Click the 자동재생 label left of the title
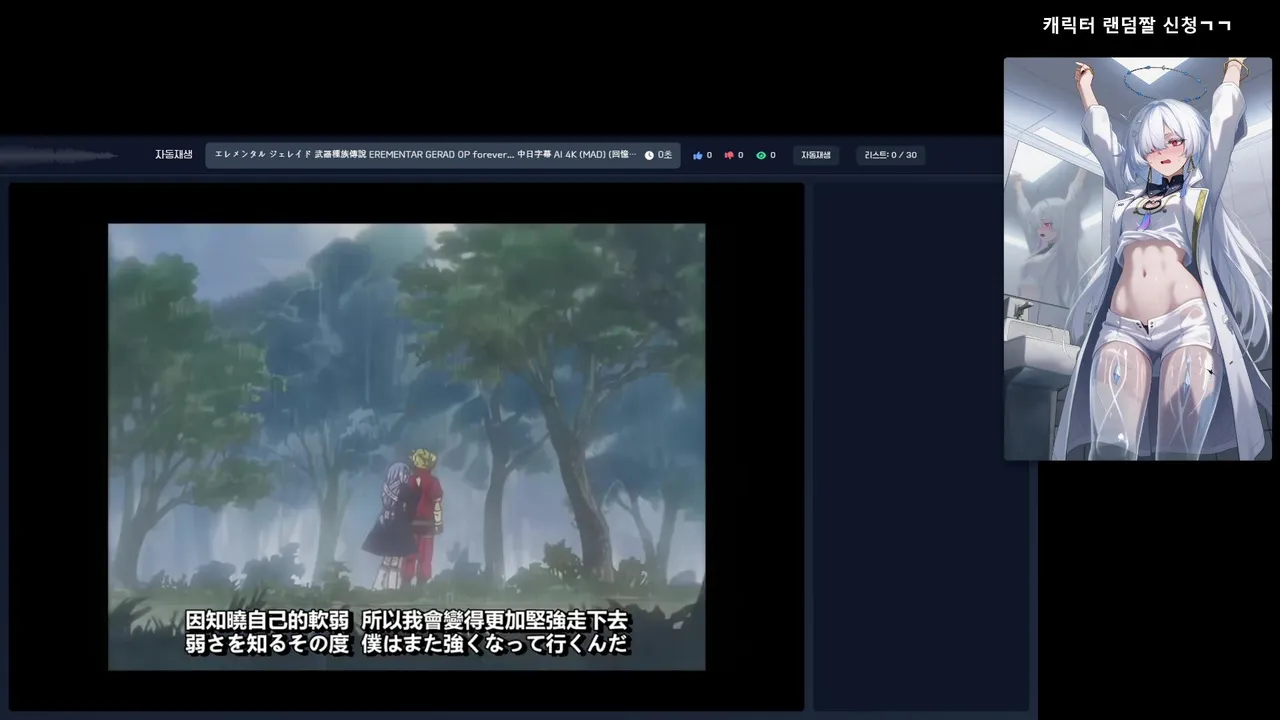Screen dimensions: 1280x720 click(x=174, y=155)
